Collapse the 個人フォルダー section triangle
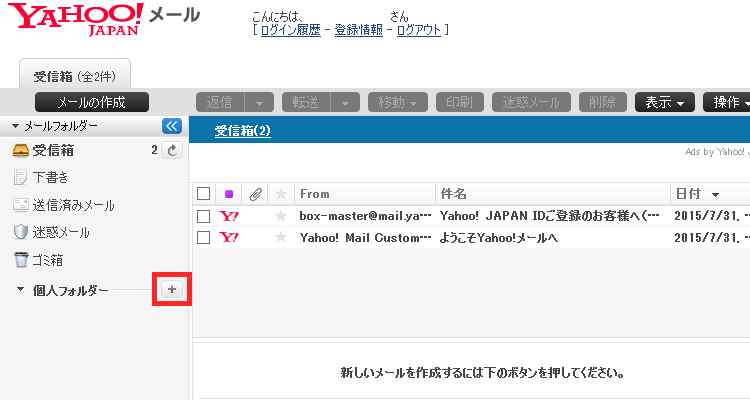Image resolution: width=750 pixels, height=400 pixels. coord(20,289)
